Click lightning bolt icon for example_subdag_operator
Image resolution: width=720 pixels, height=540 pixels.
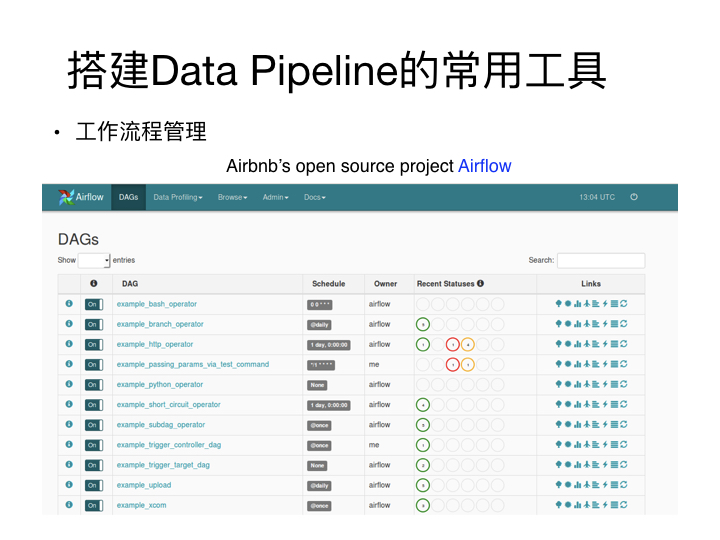click(605, 425)
